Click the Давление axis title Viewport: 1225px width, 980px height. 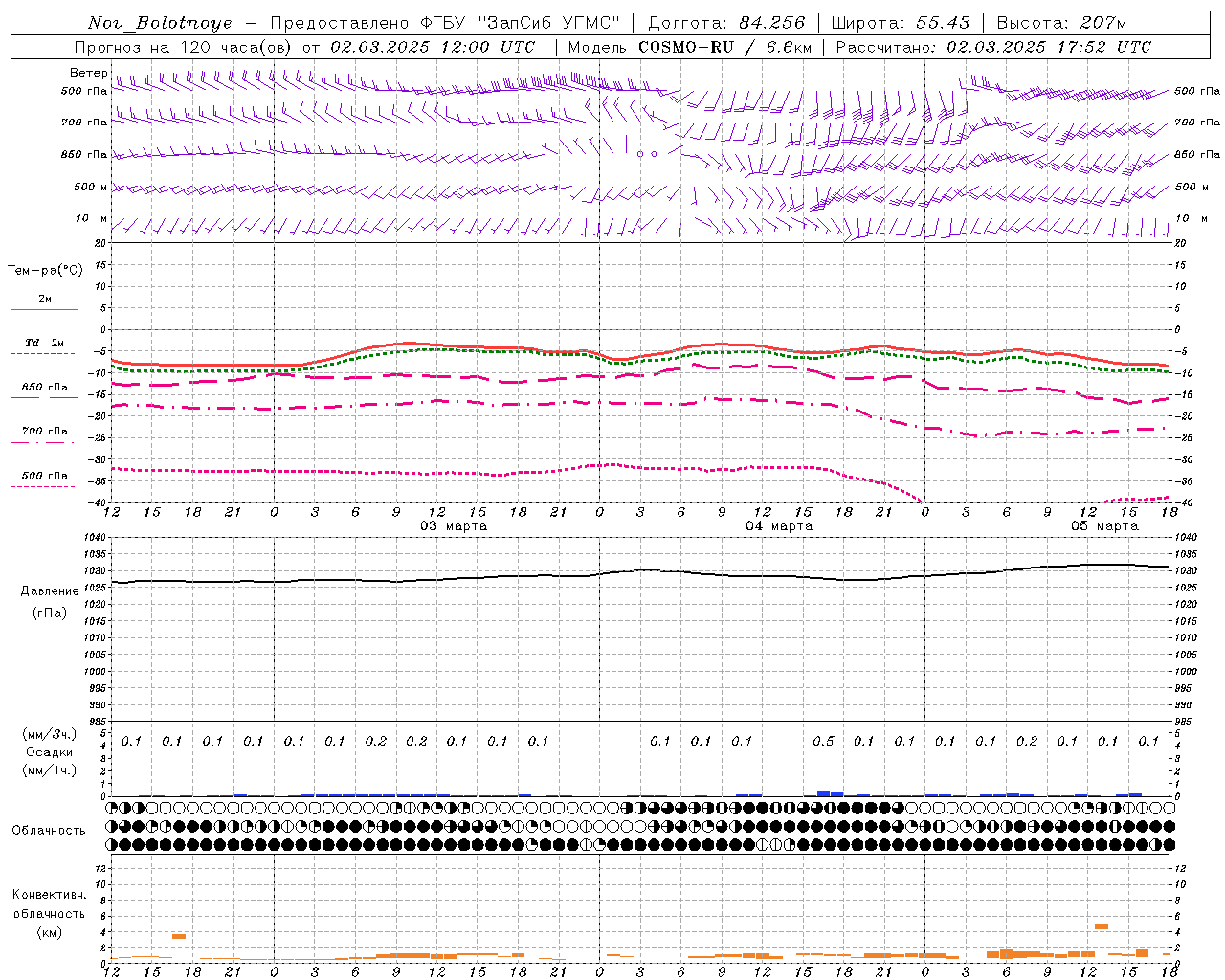point(50,591)
